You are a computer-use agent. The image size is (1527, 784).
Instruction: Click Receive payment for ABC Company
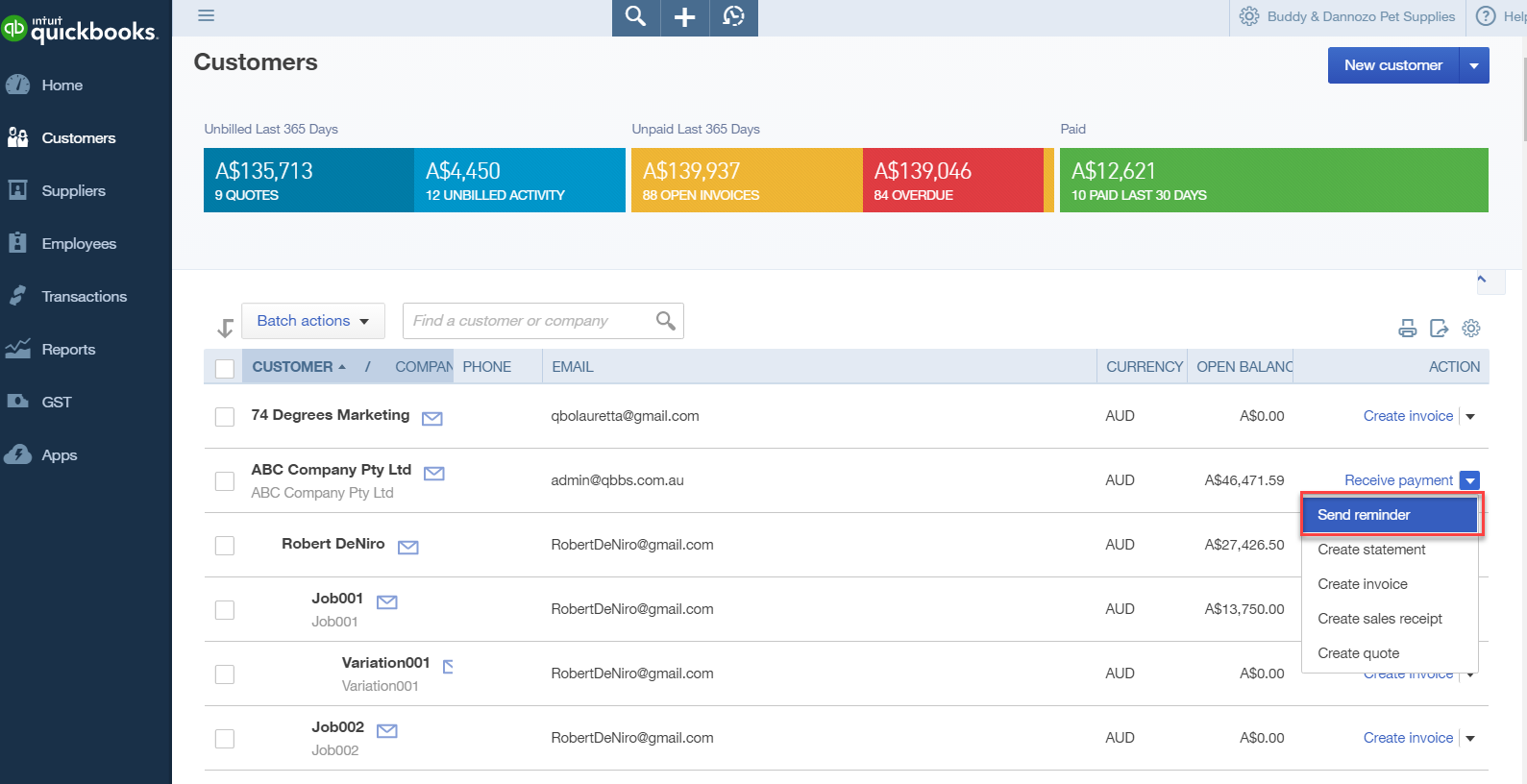point(1398,480)
